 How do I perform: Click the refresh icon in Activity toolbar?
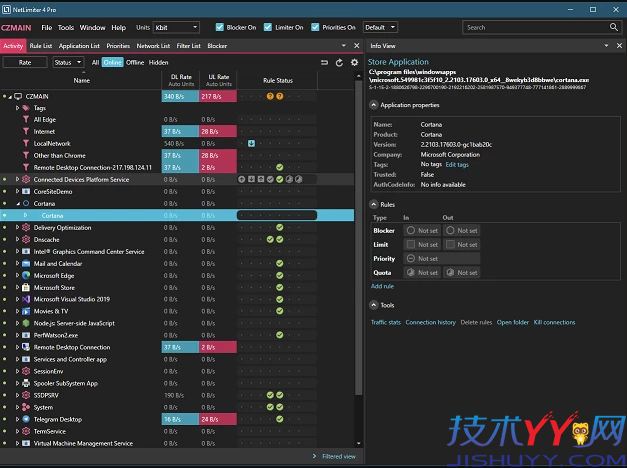pos(339,62)
